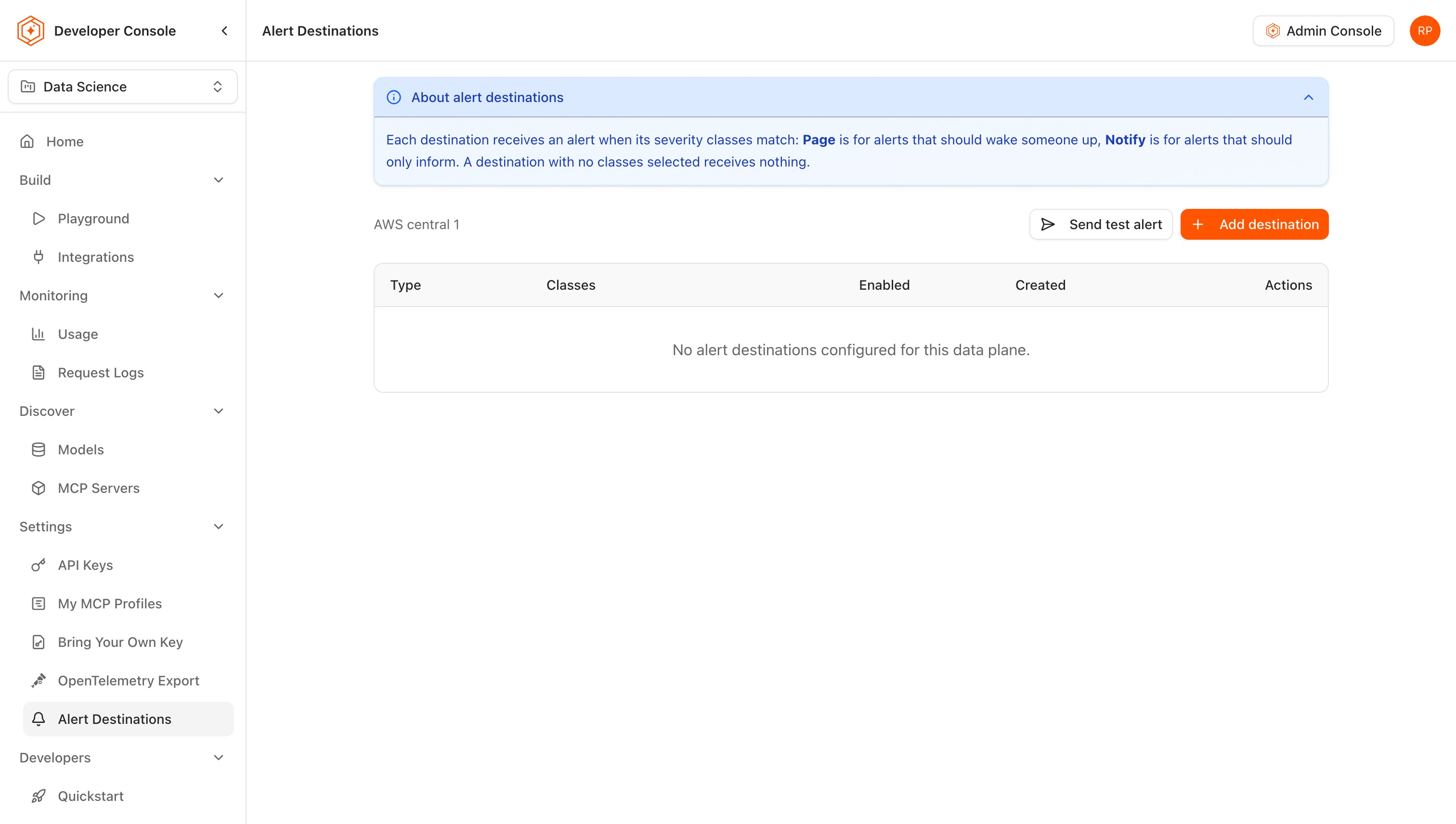Click the Integrations plug icon

(x=39, y=257)
